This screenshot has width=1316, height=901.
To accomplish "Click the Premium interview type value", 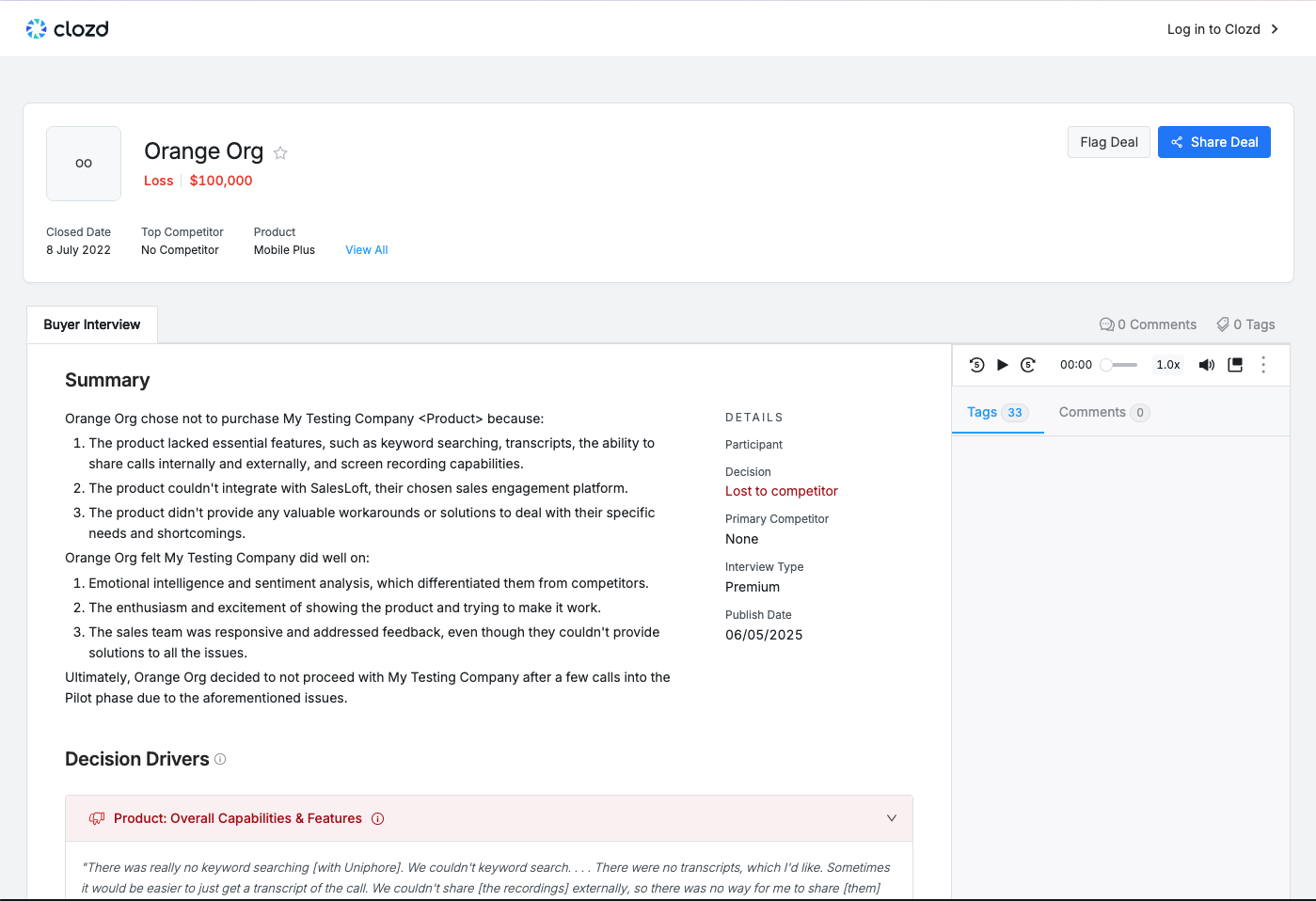I will click(x=753, y=587).
